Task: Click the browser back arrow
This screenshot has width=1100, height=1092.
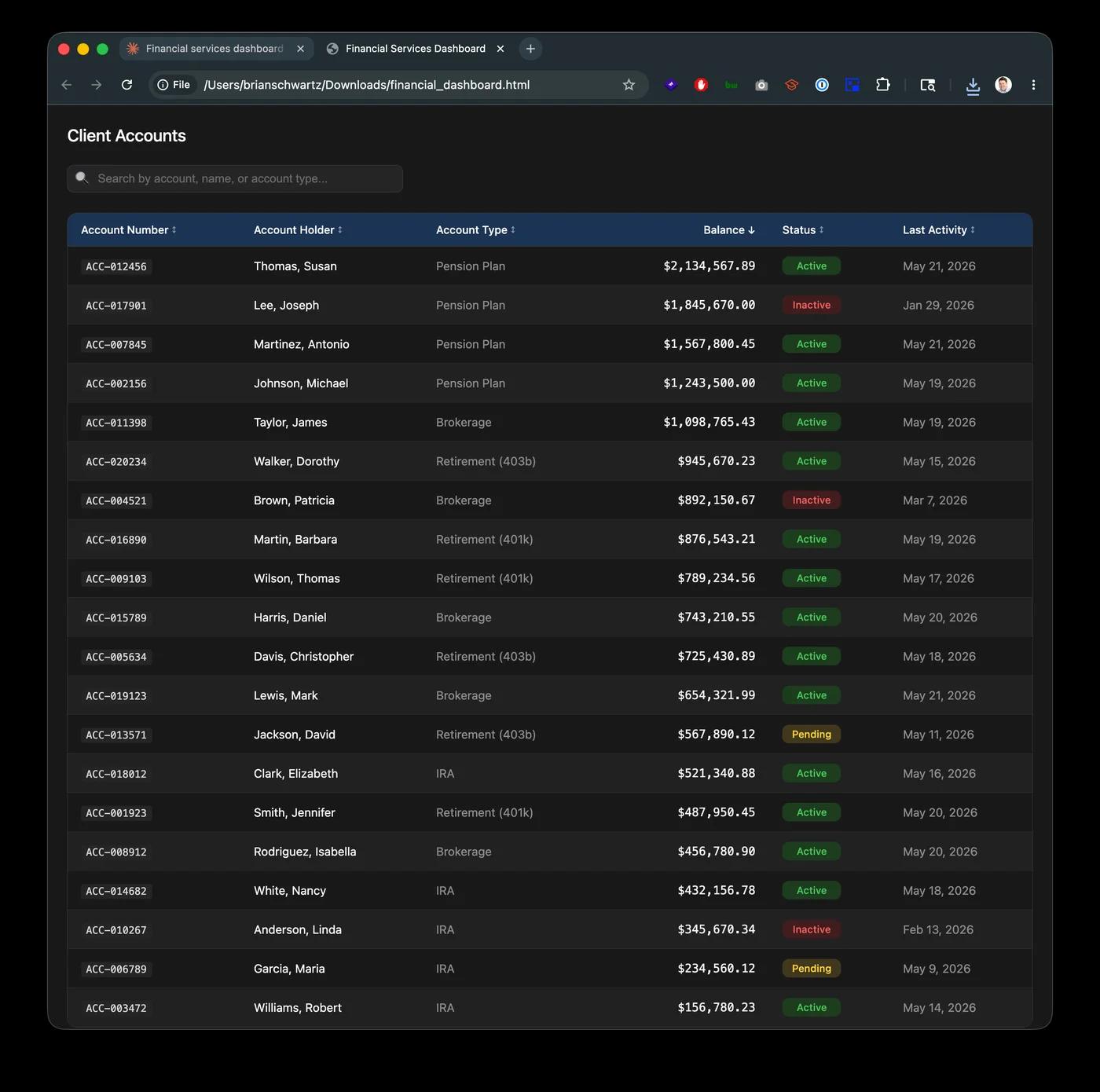Action: pos(67,85)
